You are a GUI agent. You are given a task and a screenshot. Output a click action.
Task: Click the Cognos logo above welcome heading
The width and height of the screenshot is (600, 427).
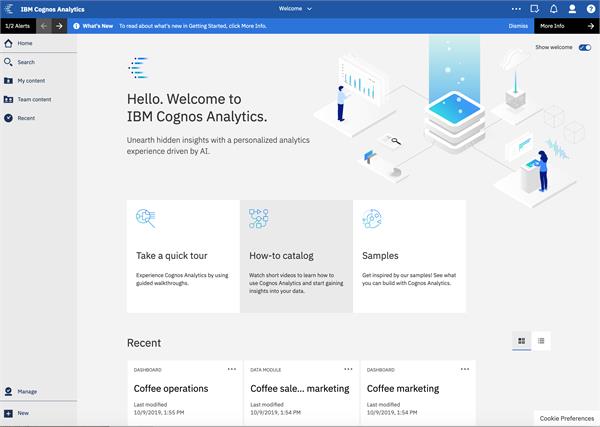[x=138, y=68]
